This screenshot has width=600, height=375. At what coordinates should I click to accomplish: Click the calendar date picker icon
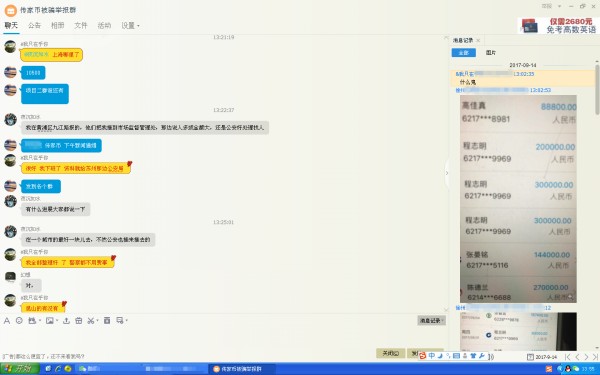[530, 357]
